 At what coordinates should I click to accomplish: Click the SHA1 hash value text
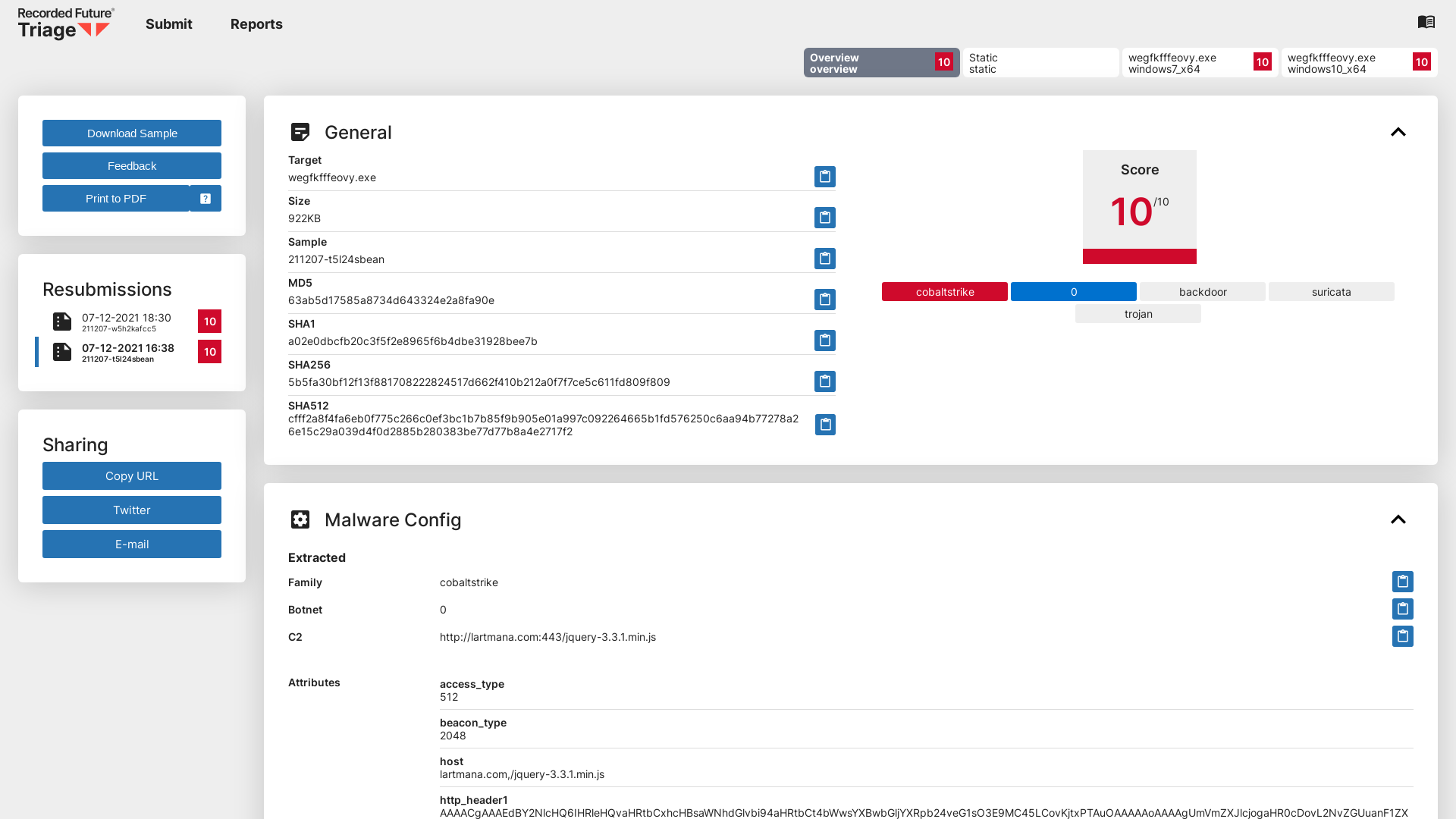coord(413,341)
